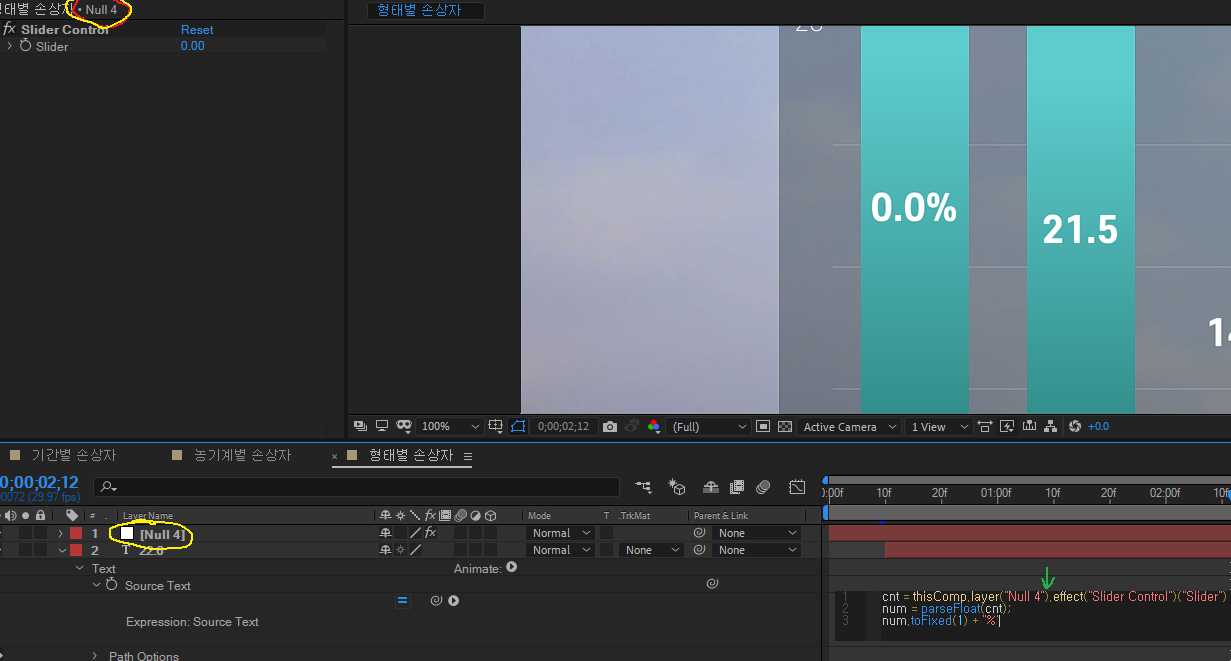Click Null 4 parent pick whip icon
1231x661 pixels.
pos(700,534)
